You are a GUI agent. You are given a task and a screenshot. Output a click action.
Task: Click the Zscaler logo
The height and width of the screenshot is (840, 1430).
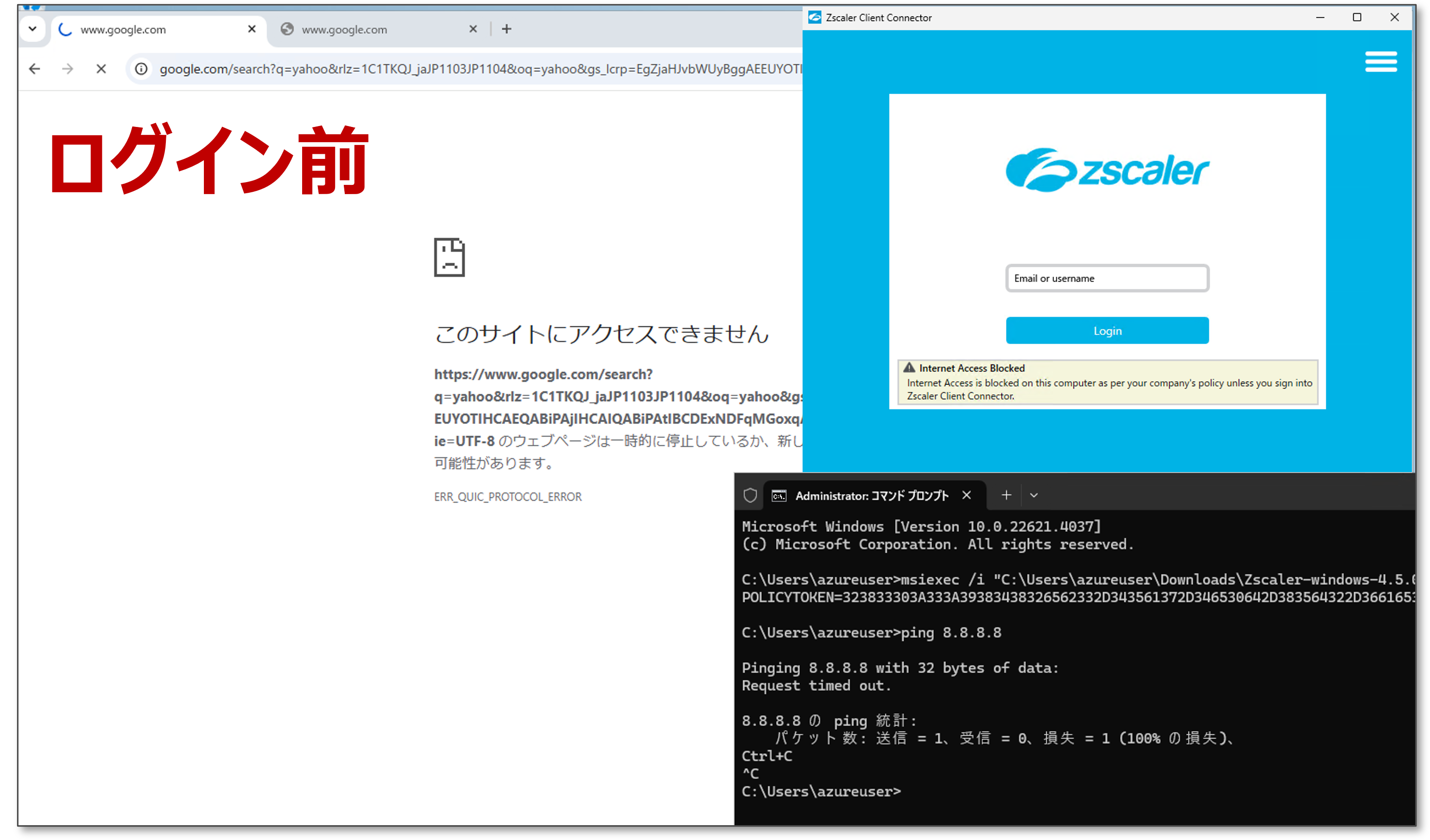click(x=1107, y=171)
